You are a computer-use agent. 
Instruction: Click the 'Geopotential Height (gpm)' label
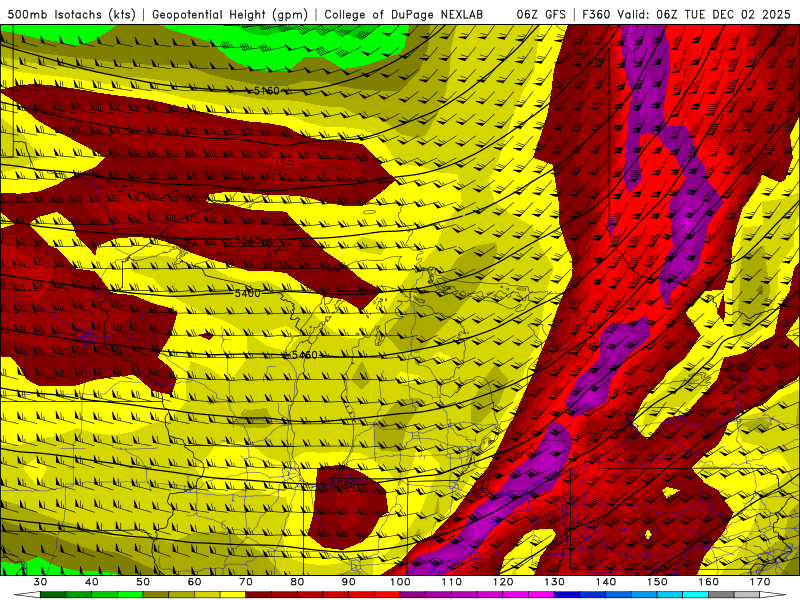point(230,15)
